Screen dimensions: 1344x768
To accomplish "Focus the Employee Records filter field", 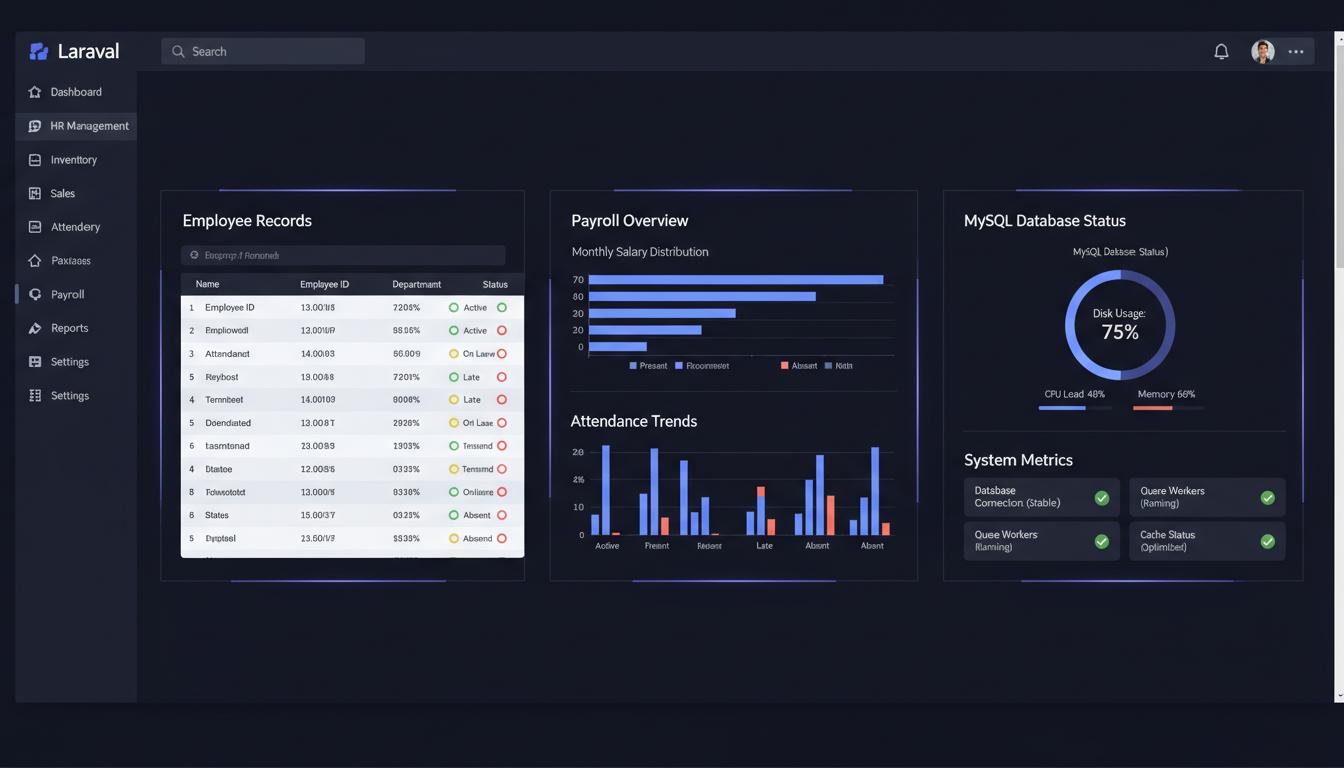I will pyautogui.click(x=343, y=255).
